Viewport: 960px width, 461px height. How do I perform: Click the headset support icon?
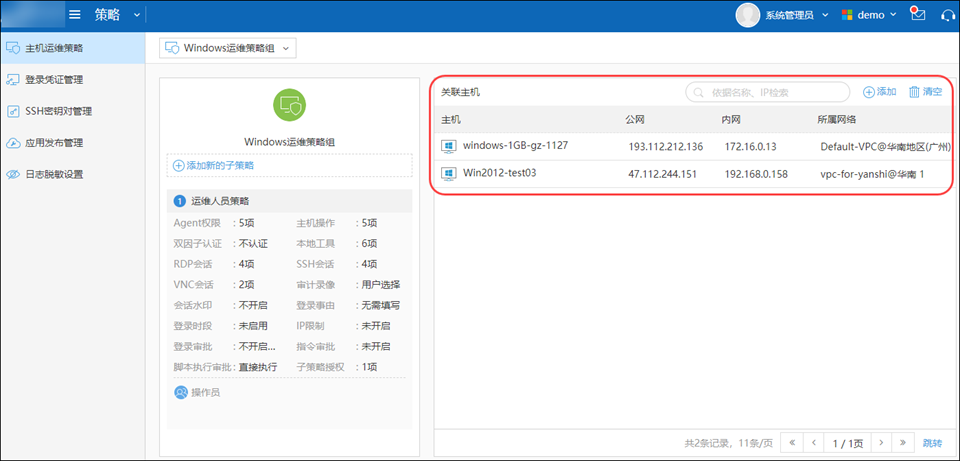948,15
